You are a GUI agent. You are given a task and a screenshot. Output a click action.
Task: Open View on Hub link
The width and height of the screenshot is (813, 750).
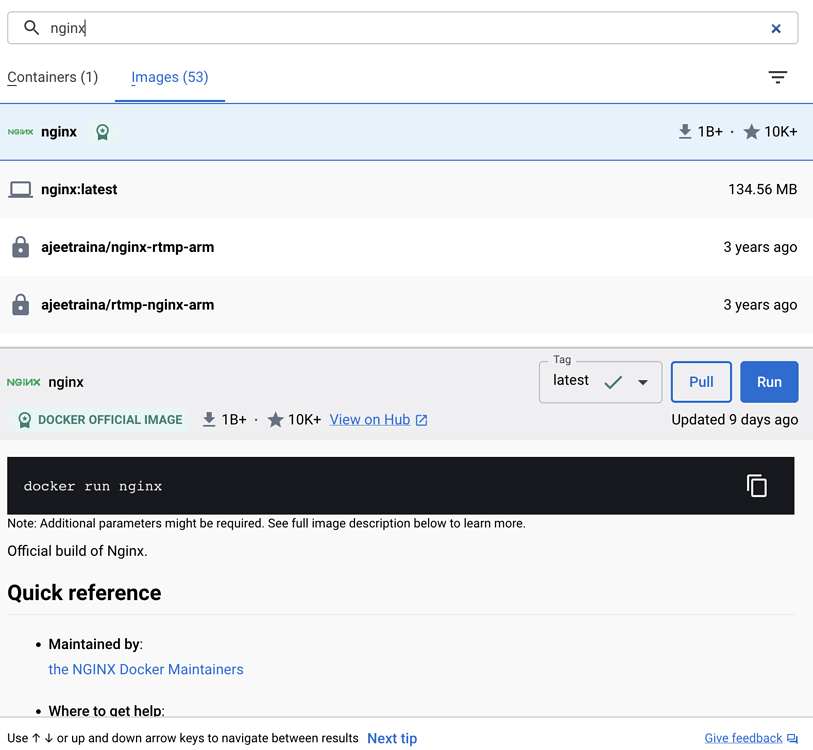pyautogui.click(x=370, y=420)
